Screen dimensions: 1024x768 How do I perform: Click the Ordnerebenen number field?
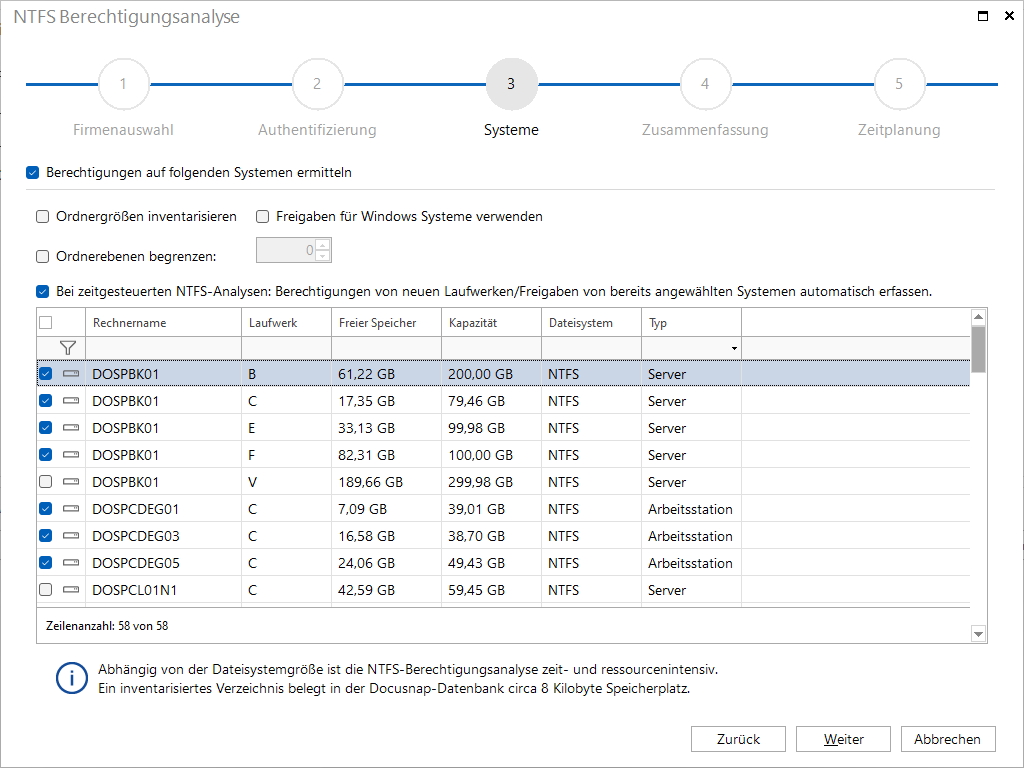tap(287, 250)
